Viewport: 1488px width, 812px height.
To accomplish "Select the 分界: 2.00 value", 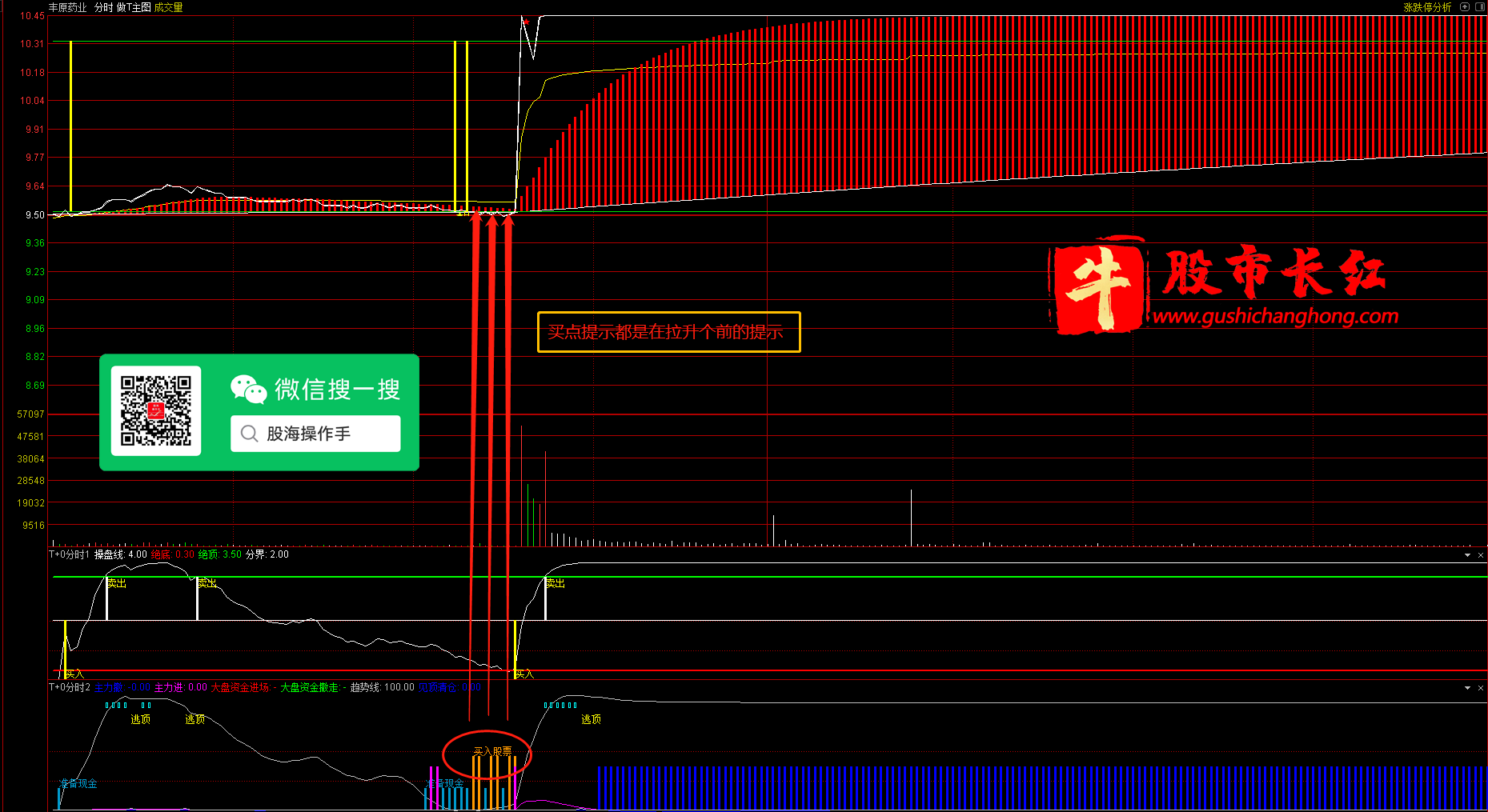I will (267, 554).
